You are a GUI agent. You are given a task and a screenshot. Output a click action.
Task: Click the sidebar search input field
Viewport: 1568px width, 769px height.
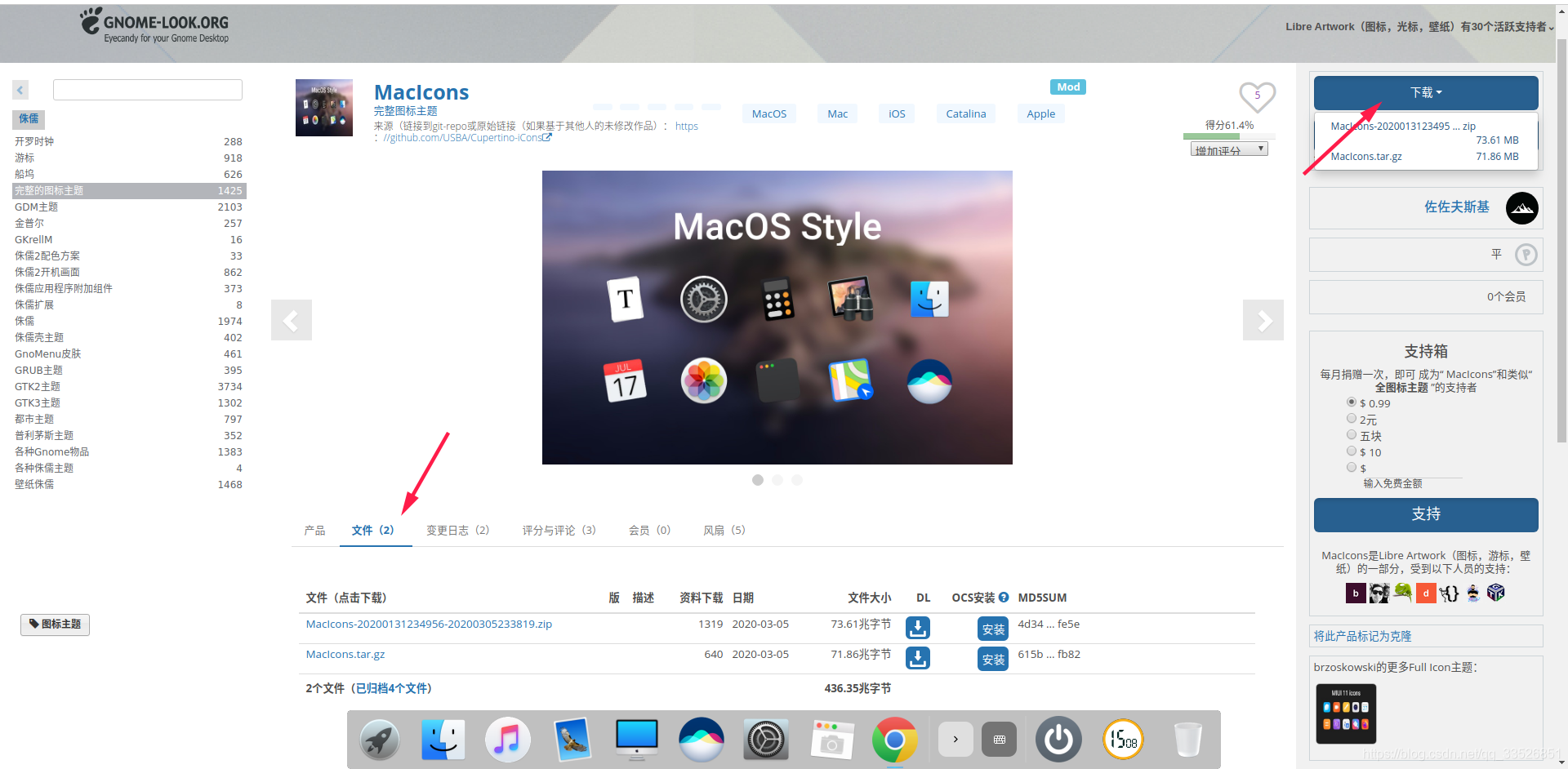click(x=148, y=90)
